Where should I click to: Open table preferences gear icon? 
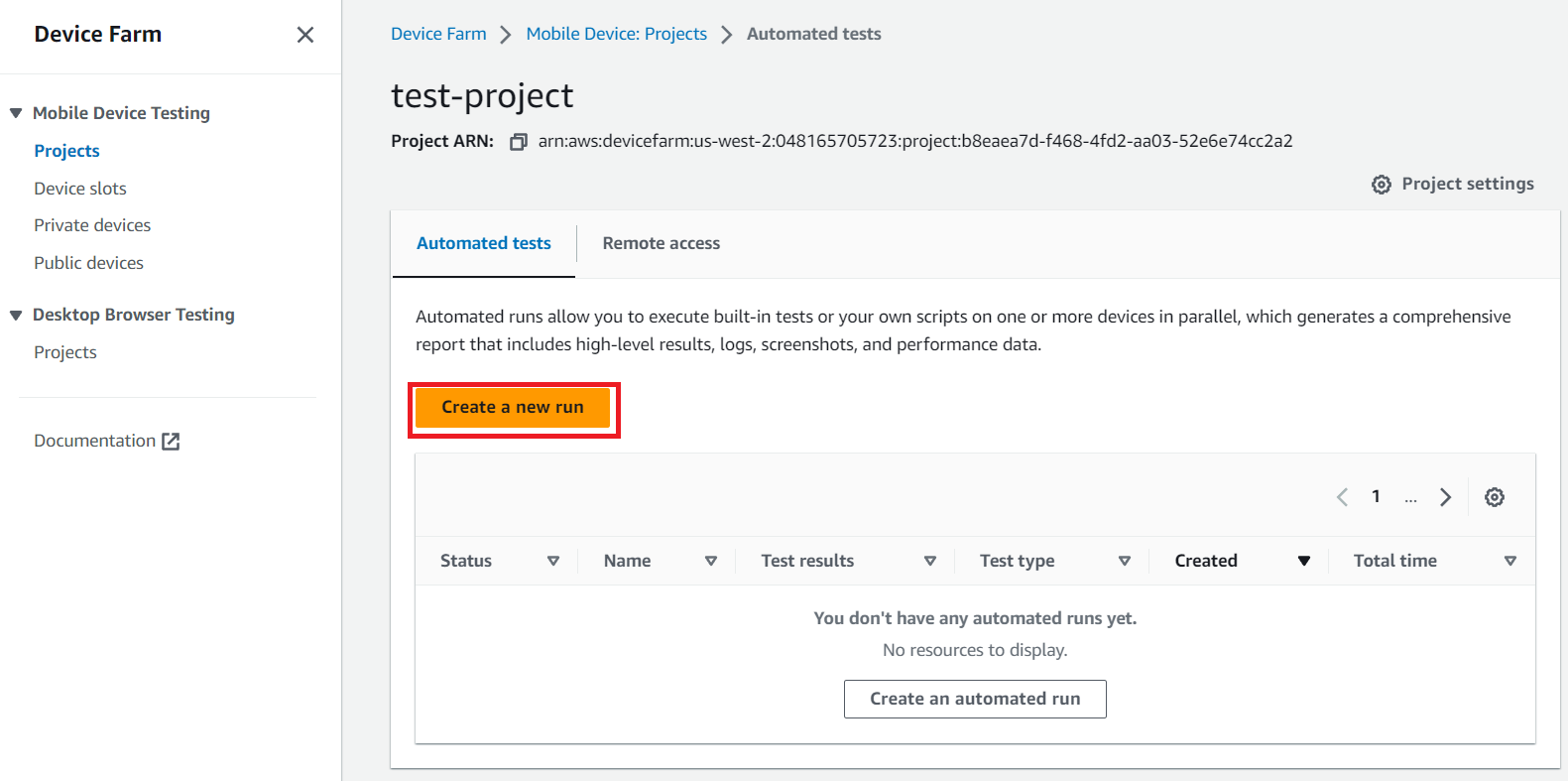[x=1494, y=497]
